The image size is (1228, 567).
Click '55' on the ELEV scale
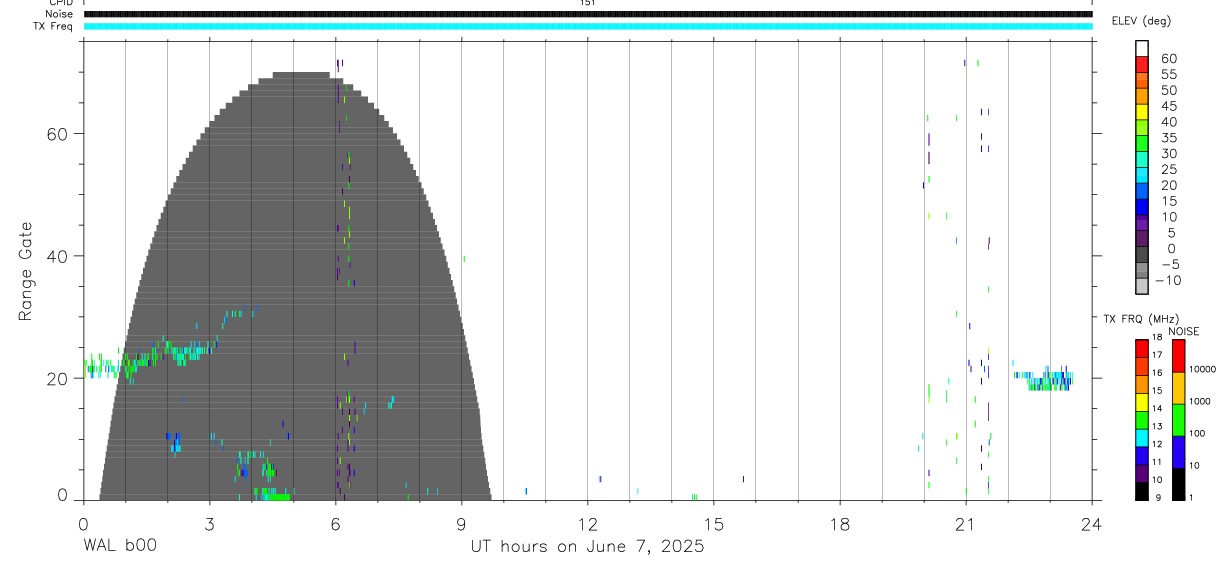(x=1169, y=75)
